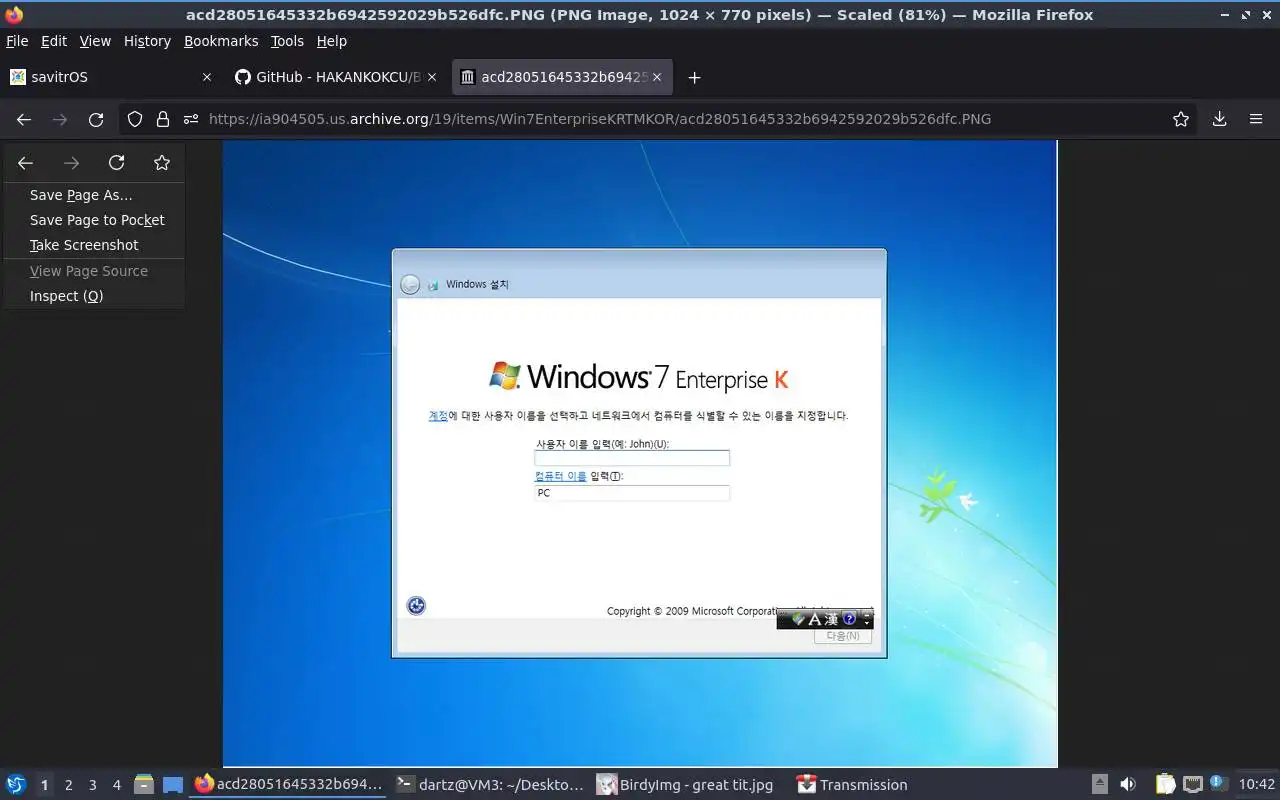This screenshot has height=800, width=1280.
Task: Switch to the savitrOS tab
Action: click(x=110, y=77)
